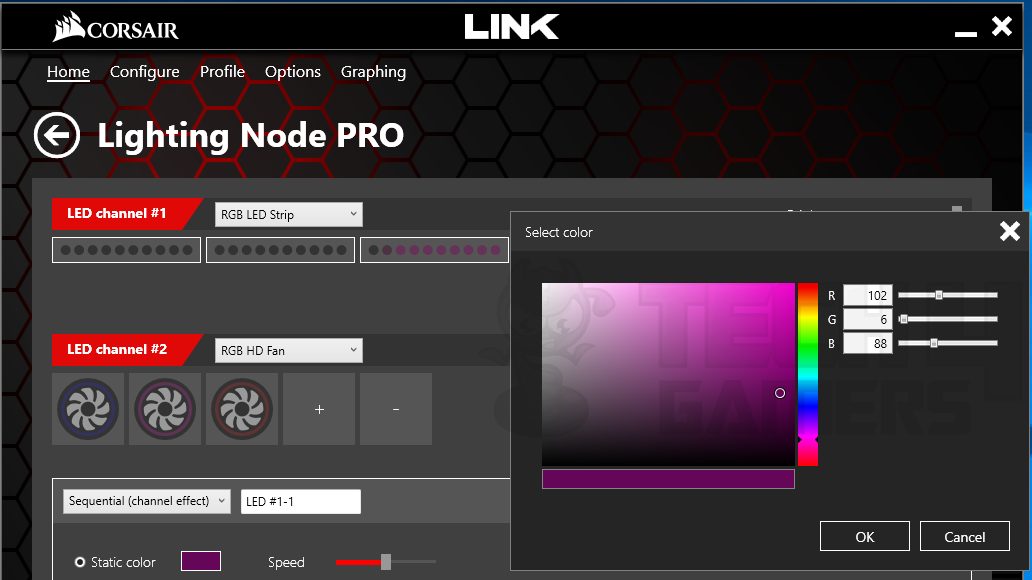This screenshot has width=1032, height=580.
Task: Select the purple-ringed second fan icon
Action: (165, 409)
